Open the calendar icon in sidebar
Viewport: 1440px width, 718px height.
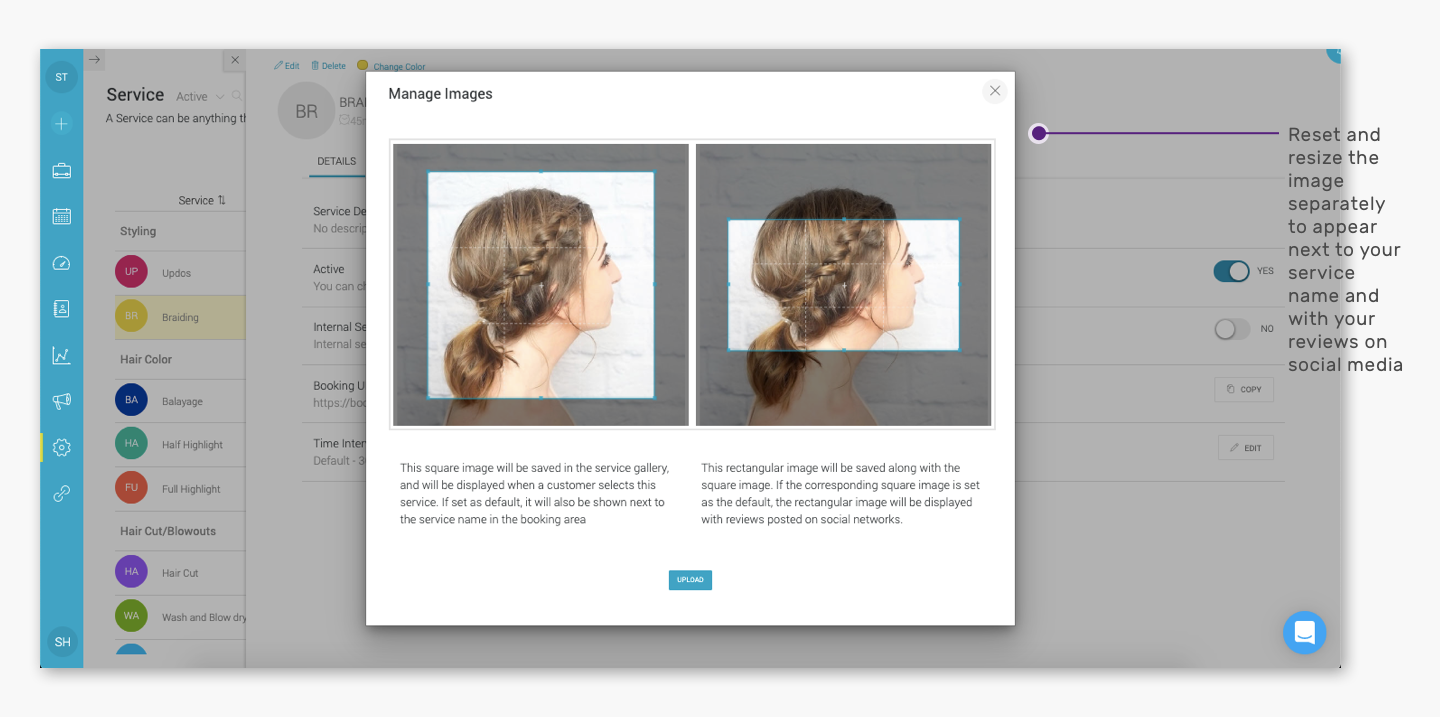(62, 216)
